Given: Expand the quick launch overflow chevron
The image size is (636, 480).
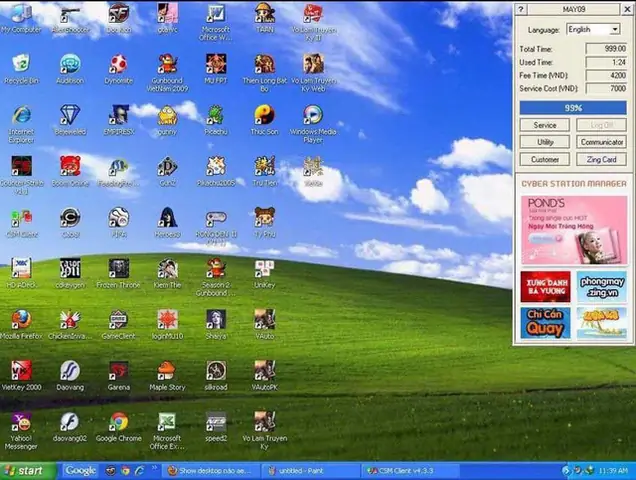Looking at the screenshot, I should tap(155, 467).
